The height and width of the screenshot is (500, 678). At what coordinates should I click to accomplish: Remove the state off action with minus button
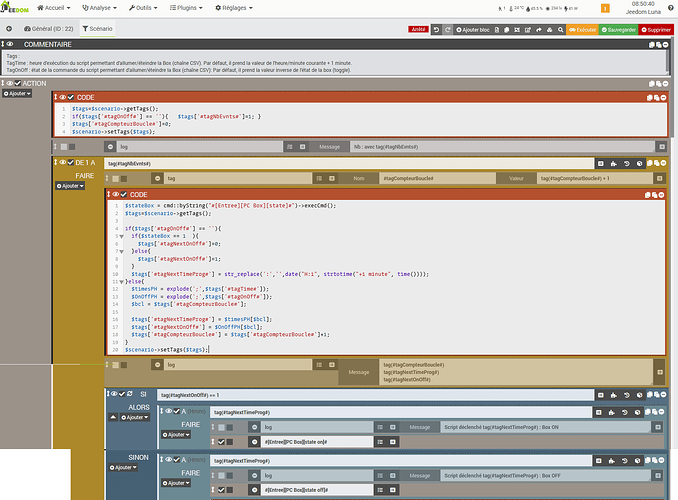(254, 490)
